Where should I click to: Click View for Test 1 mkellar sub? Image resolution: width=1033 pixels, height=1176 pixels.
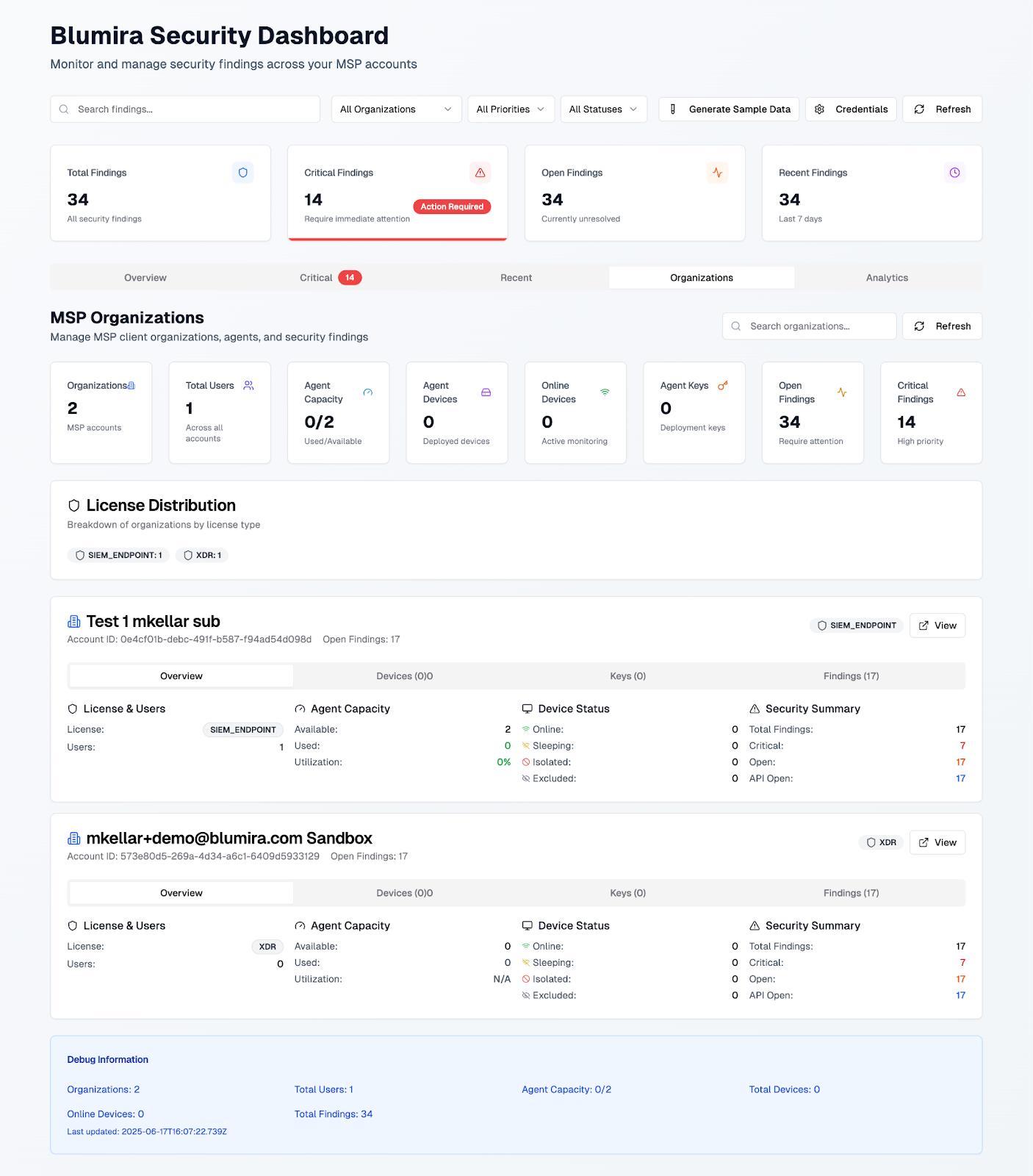coord(937,625)
